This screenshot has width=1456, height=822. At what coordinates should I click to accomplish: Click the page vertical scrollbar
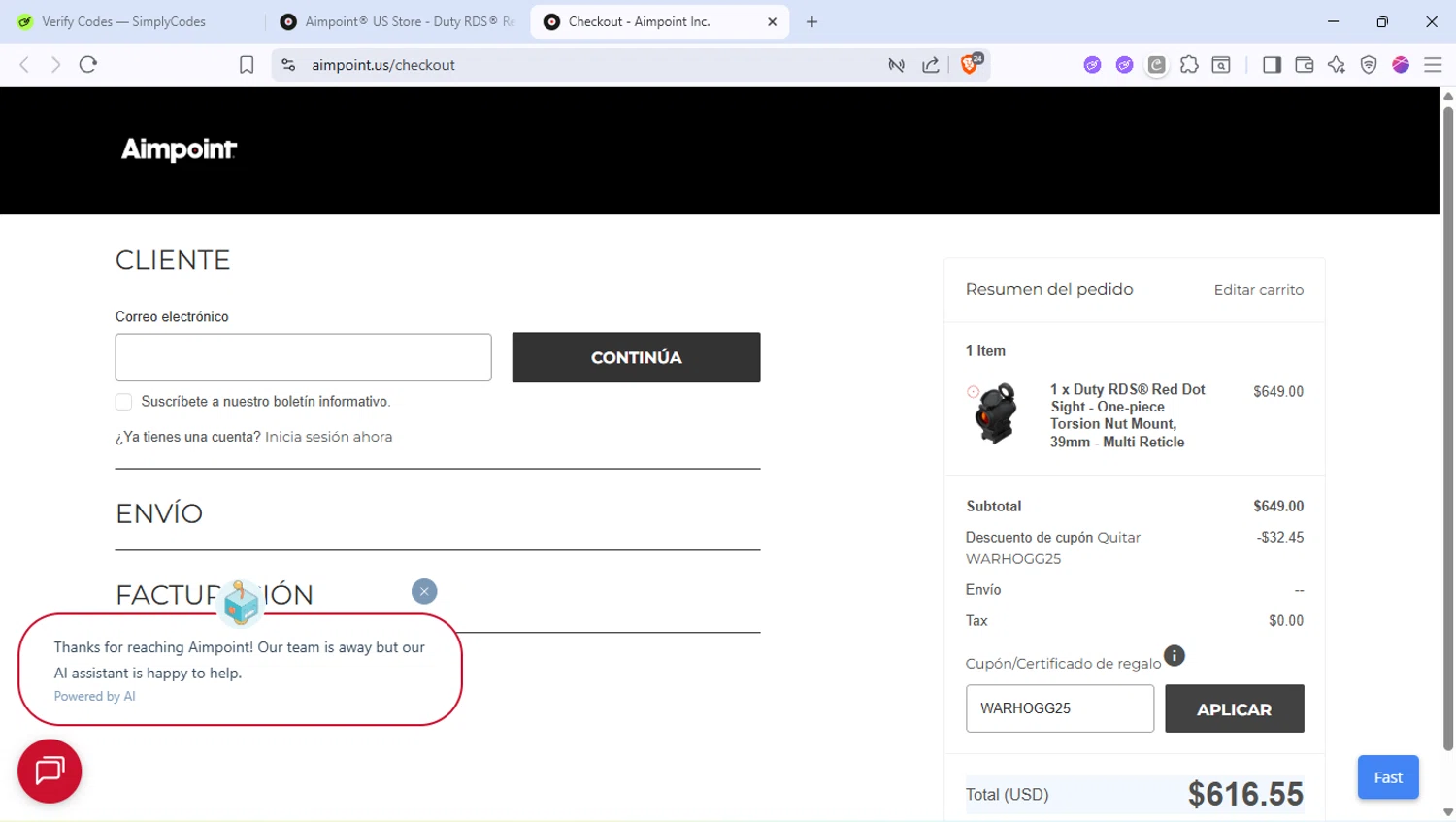pos(1448,427)
